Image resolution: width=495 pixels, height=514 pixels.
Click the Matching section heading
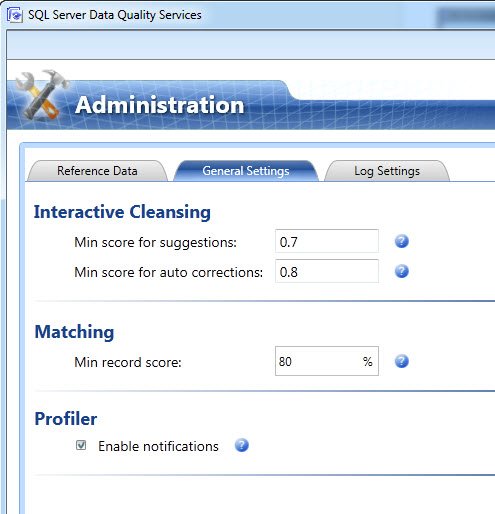point(74,332)
